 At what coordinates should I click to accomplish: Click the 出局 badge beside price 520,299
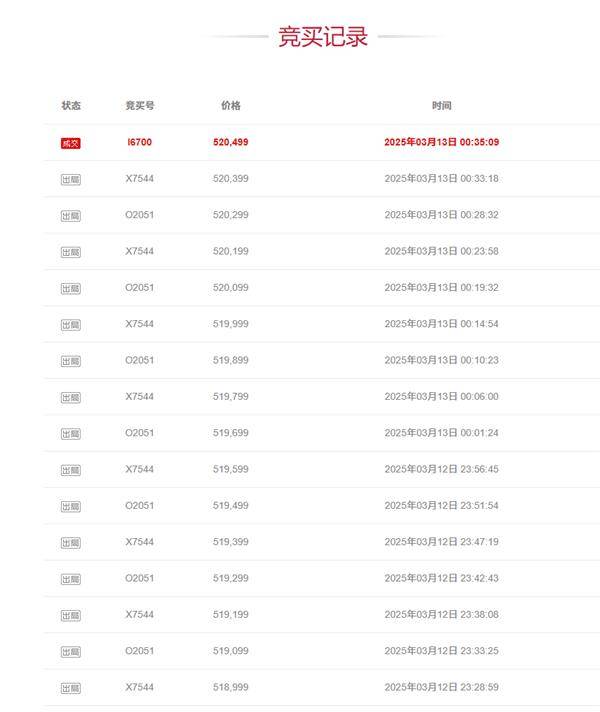pos(70,216)
